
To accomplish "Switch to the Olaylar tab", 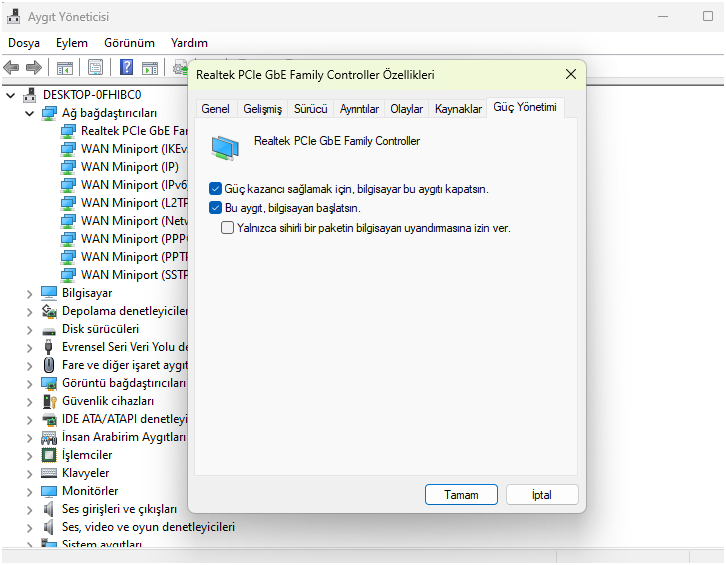I will (407, 109).
